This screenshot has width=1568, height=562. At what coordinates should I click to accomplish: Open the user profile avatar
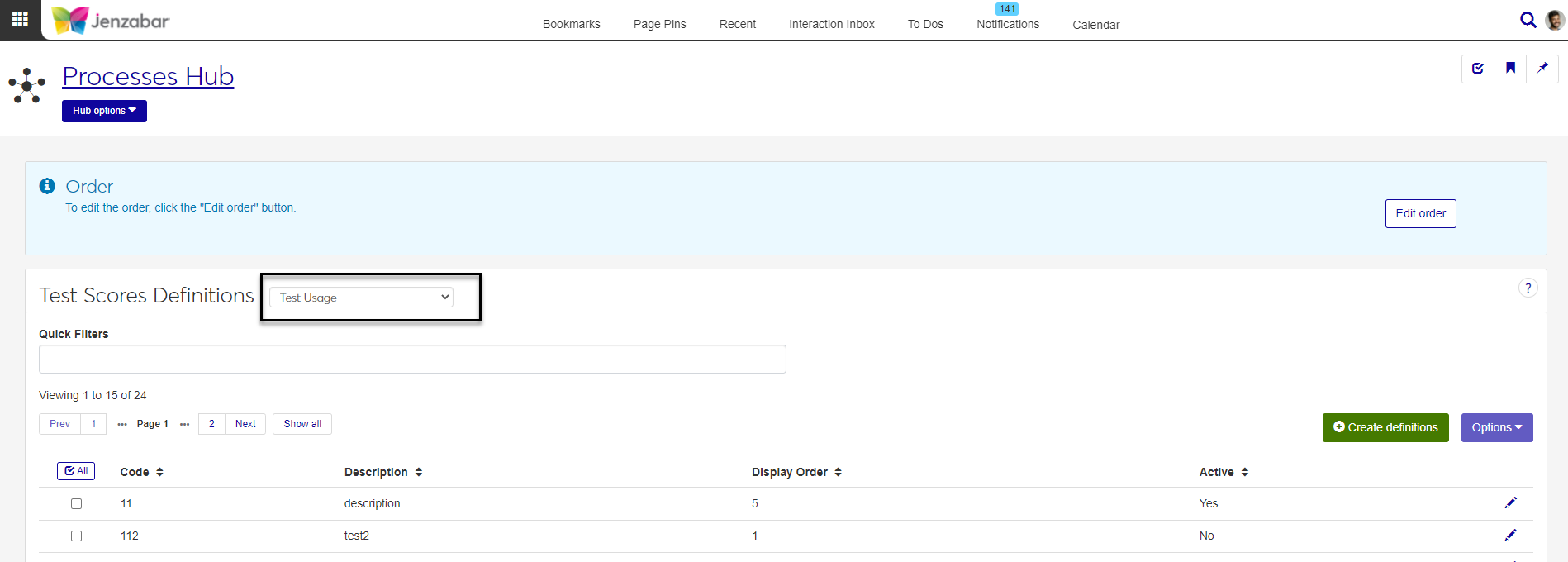(1554, 20)
